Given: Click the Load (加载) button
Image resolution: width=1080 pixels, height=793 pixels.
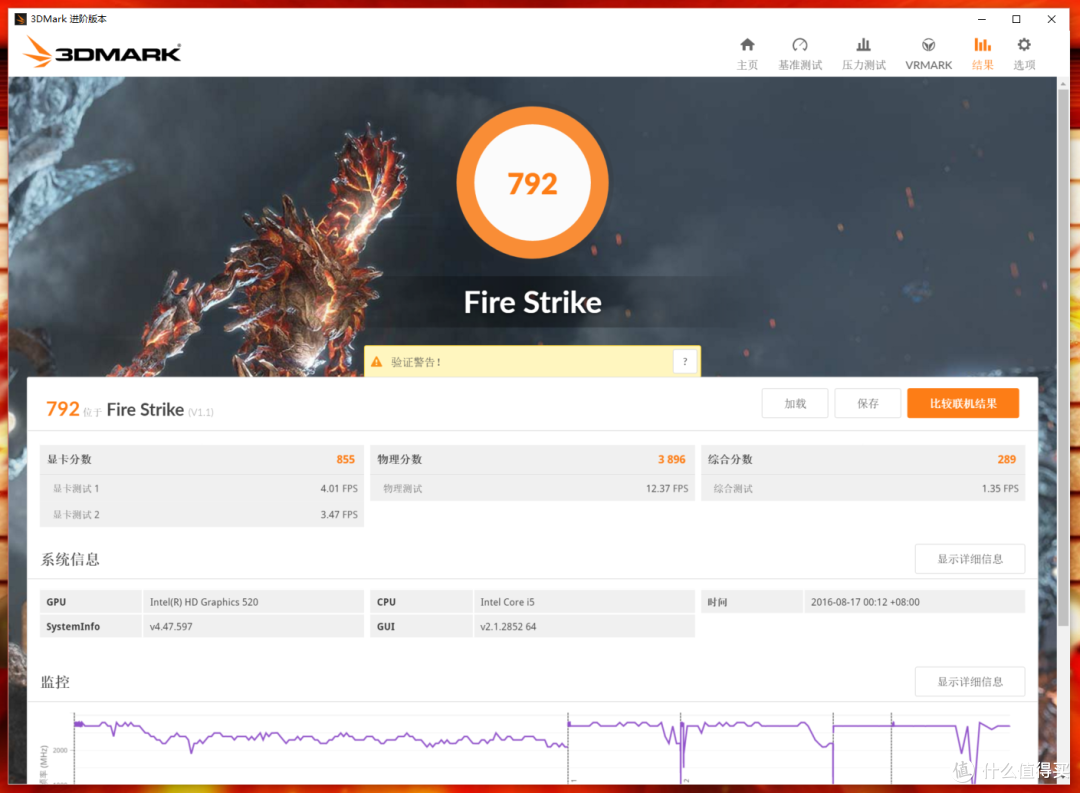Looking at the screenshot, I should pyautogui.click(x=795, y=403).
